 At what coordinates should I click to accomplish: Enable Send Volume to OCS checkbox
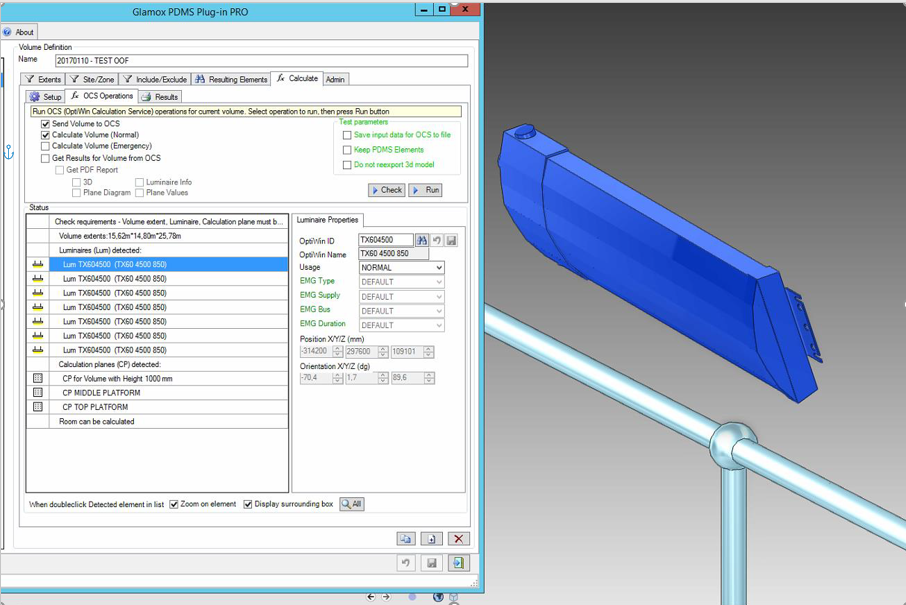[45, 124]
